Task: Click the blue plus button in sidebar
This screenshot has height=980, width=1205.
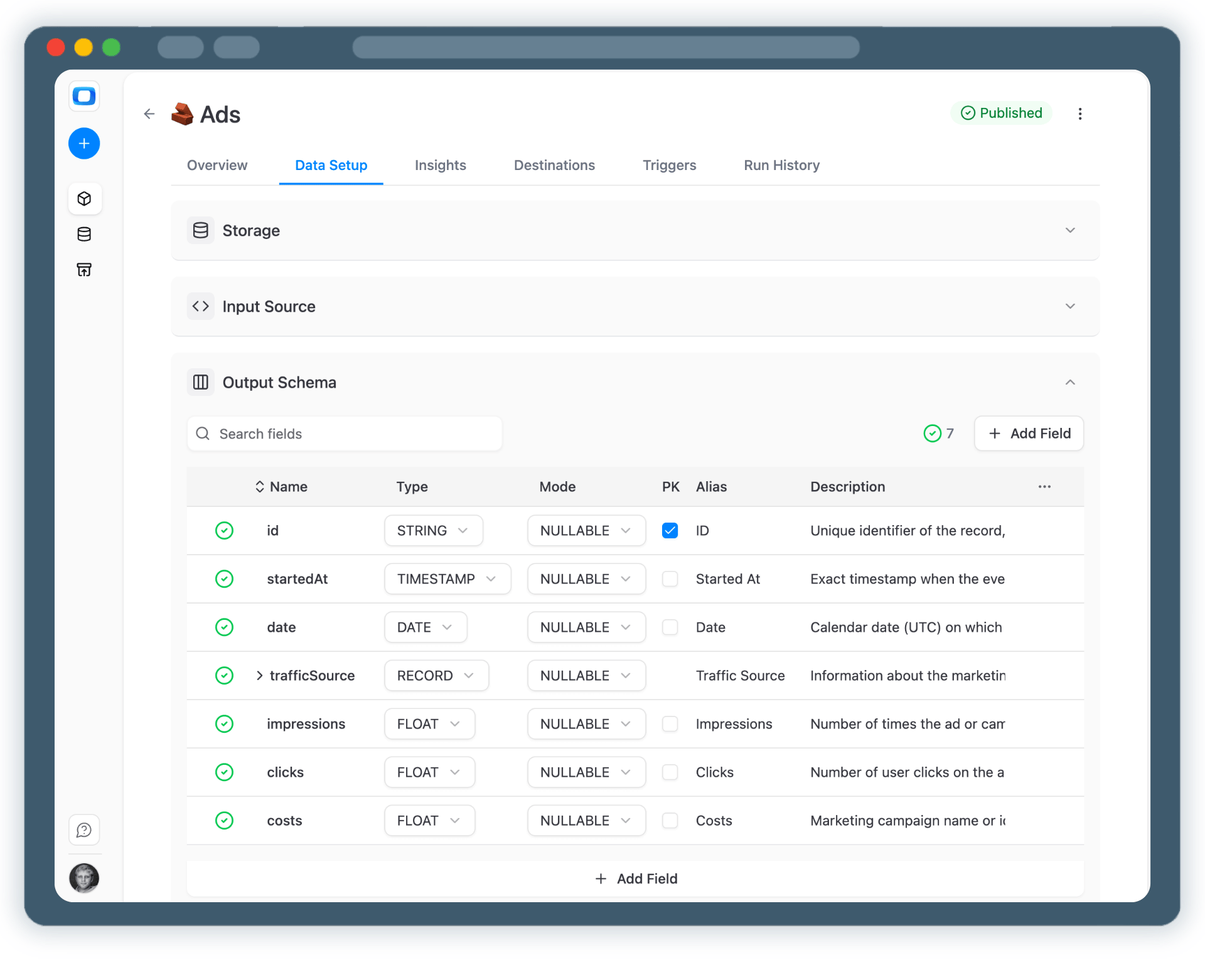Action: pos(84,143)
